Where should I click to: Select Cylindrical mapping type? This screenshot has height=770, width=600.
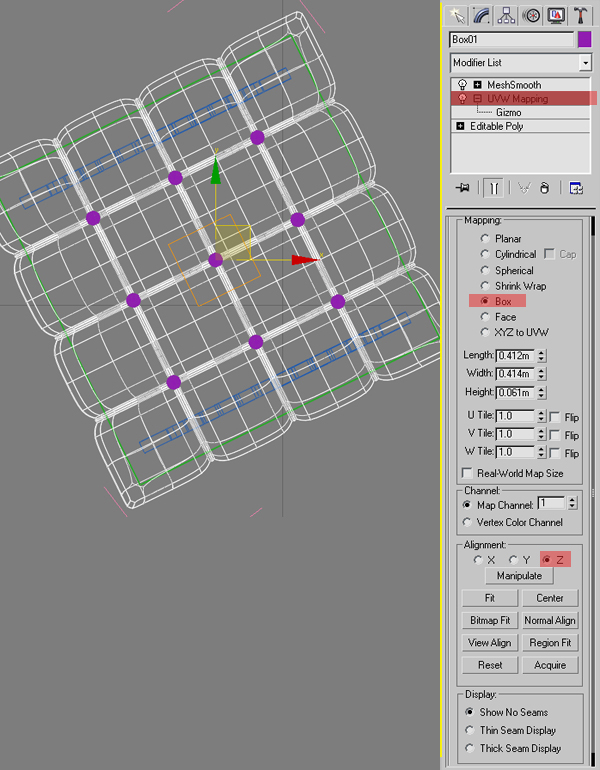(x=485, y=254)
